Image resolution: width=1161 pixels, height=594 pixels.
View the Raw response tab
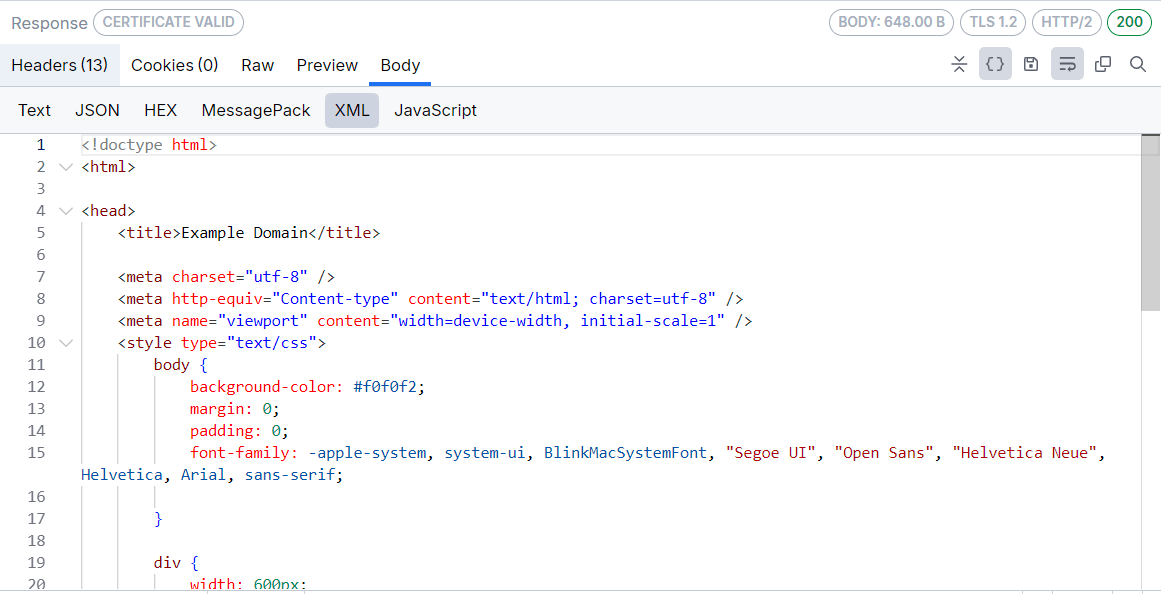coord(257,65)
